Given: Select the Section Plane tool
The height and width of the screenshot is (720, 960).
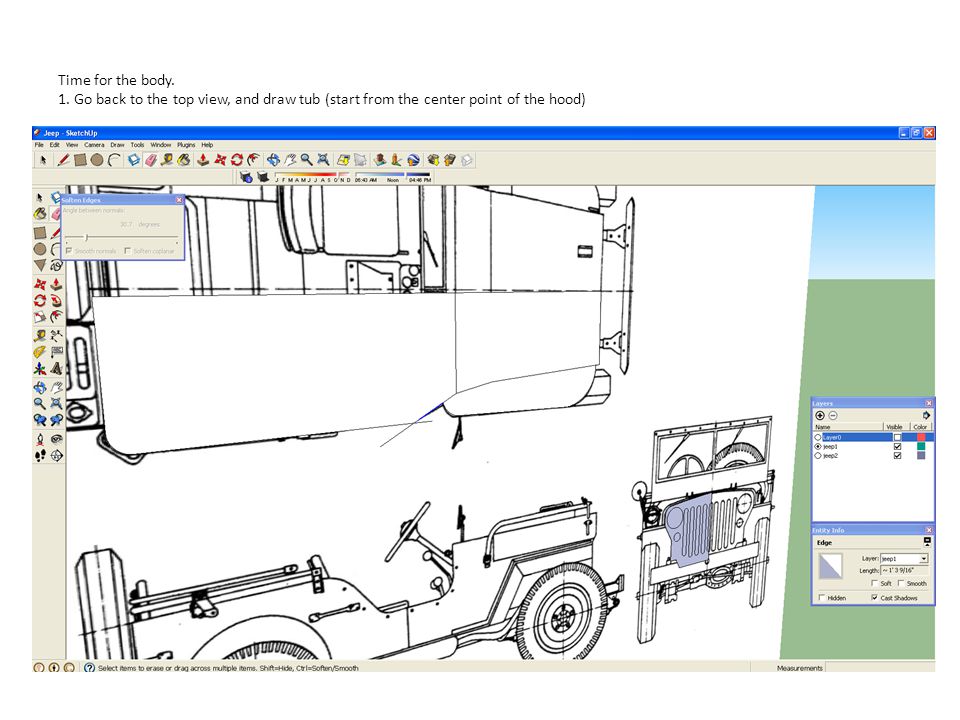Looking at the screenshot, I should 56,456.
